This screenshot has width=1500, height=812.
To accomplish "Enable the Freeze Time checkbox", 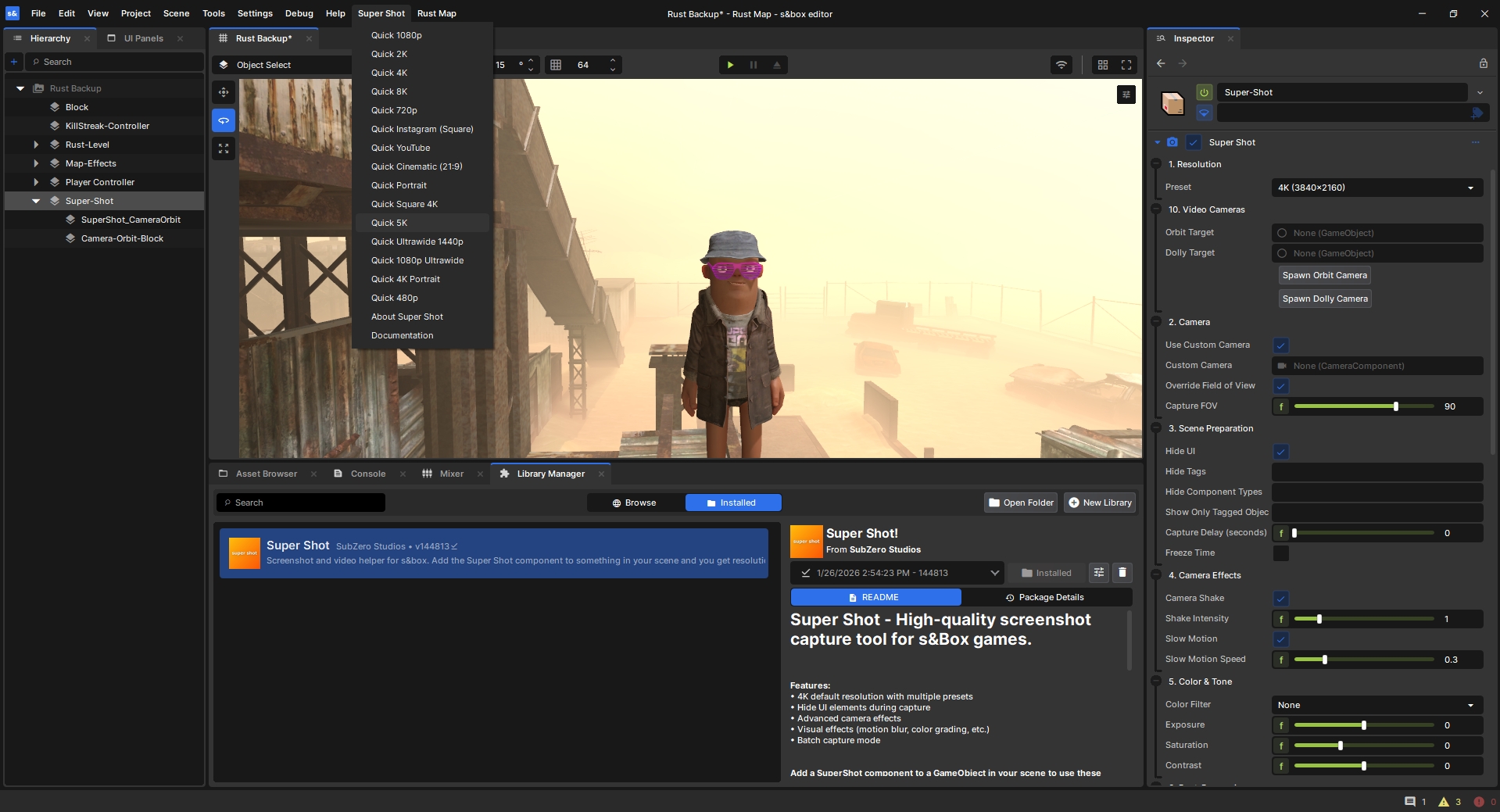I will pyautogui.click(x=1280, y=553).
